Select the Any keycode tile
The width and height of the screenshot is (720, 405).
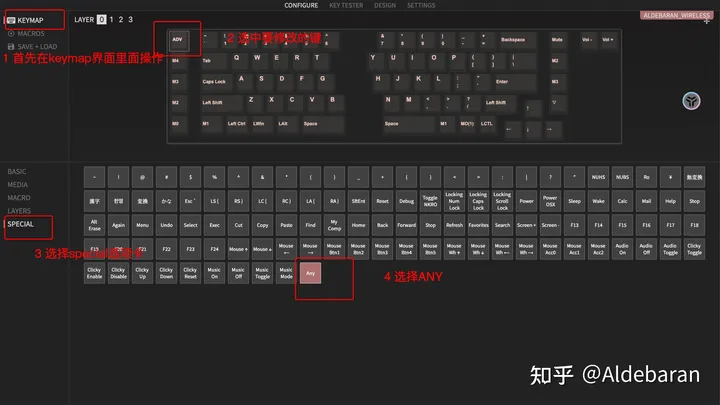pyautogui.click(x=310, y=273)
